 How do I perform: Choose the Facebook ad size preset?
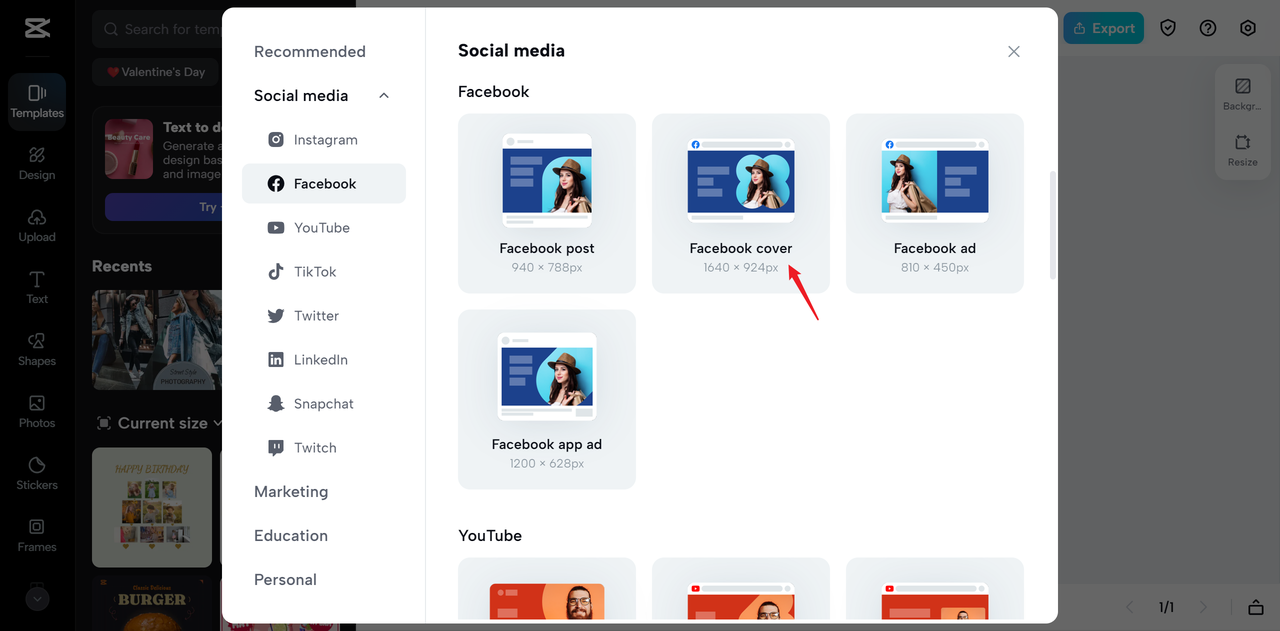(935, 203)
